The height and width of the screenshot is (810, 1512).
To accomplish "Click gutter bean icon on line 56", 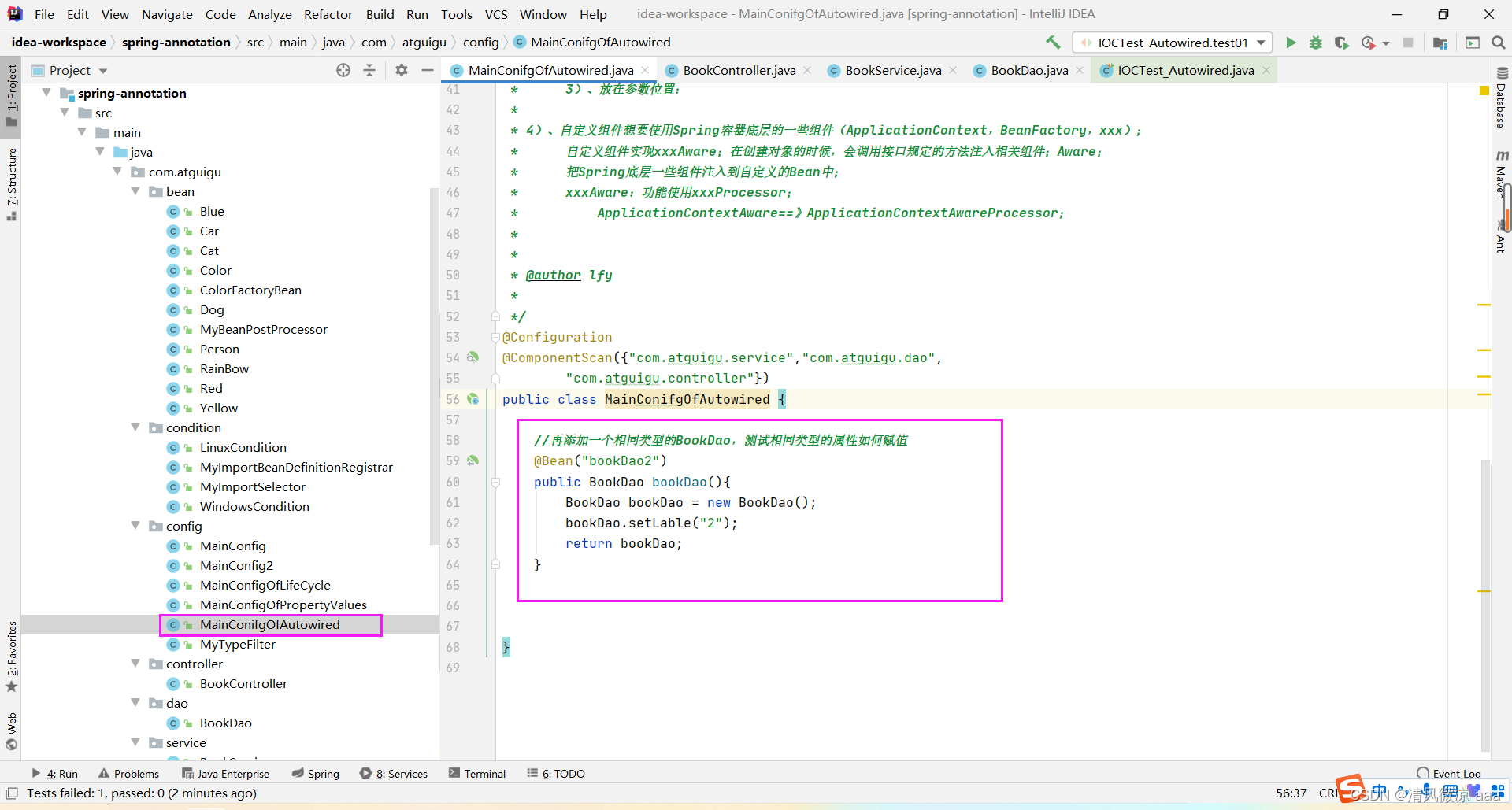I will point(472,399).
